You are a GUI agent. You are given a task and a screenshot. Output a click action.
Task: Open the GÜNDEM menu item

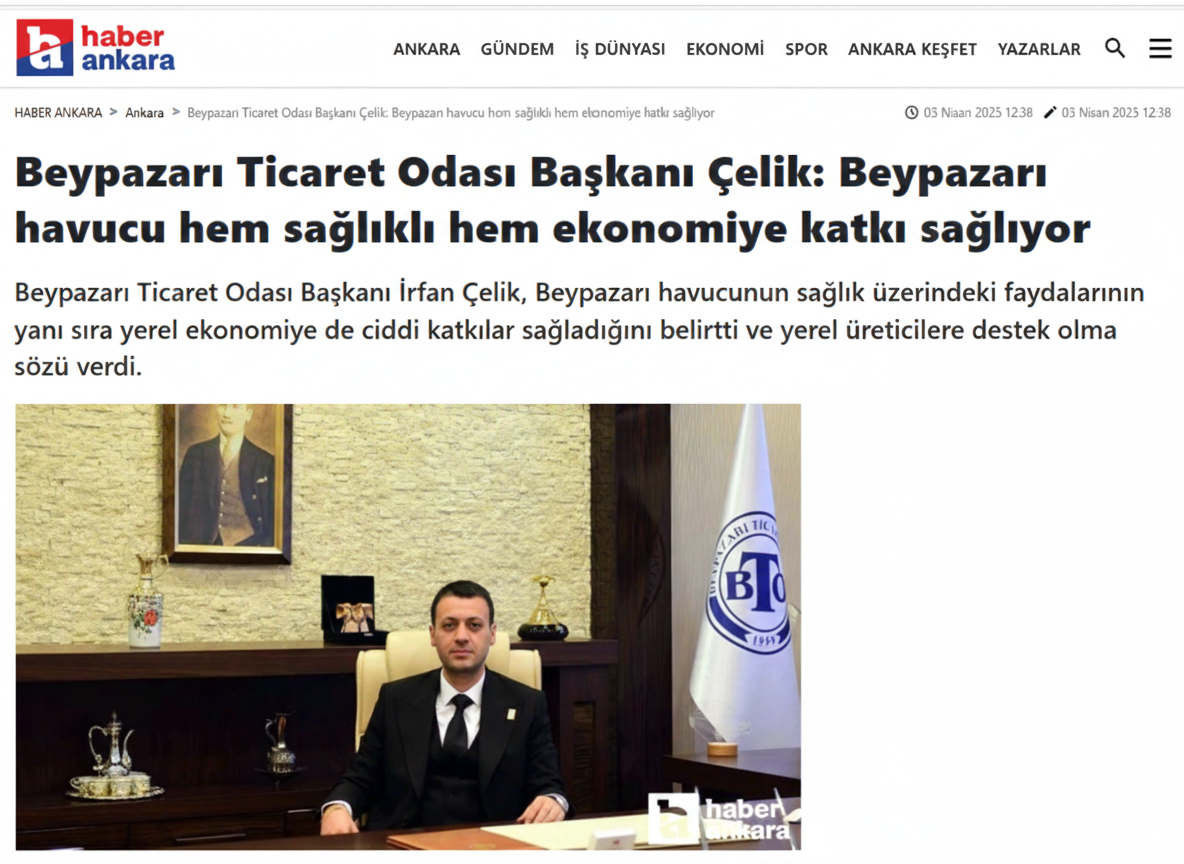(517, 49)
